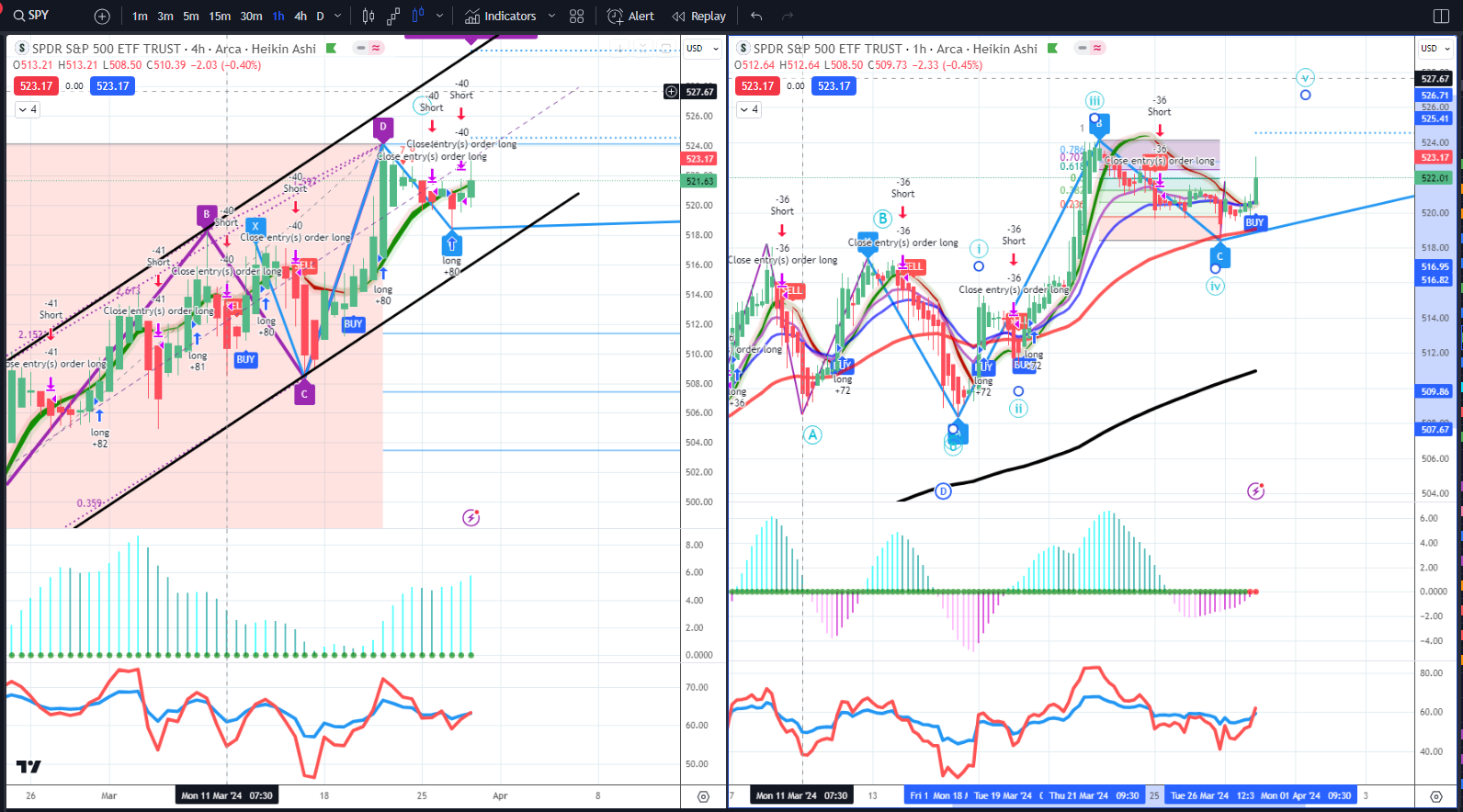The height and width of the screenshot is (812, 1463).
Task: Click the circled A wave label on 1h chart
Action: (812, 435)
